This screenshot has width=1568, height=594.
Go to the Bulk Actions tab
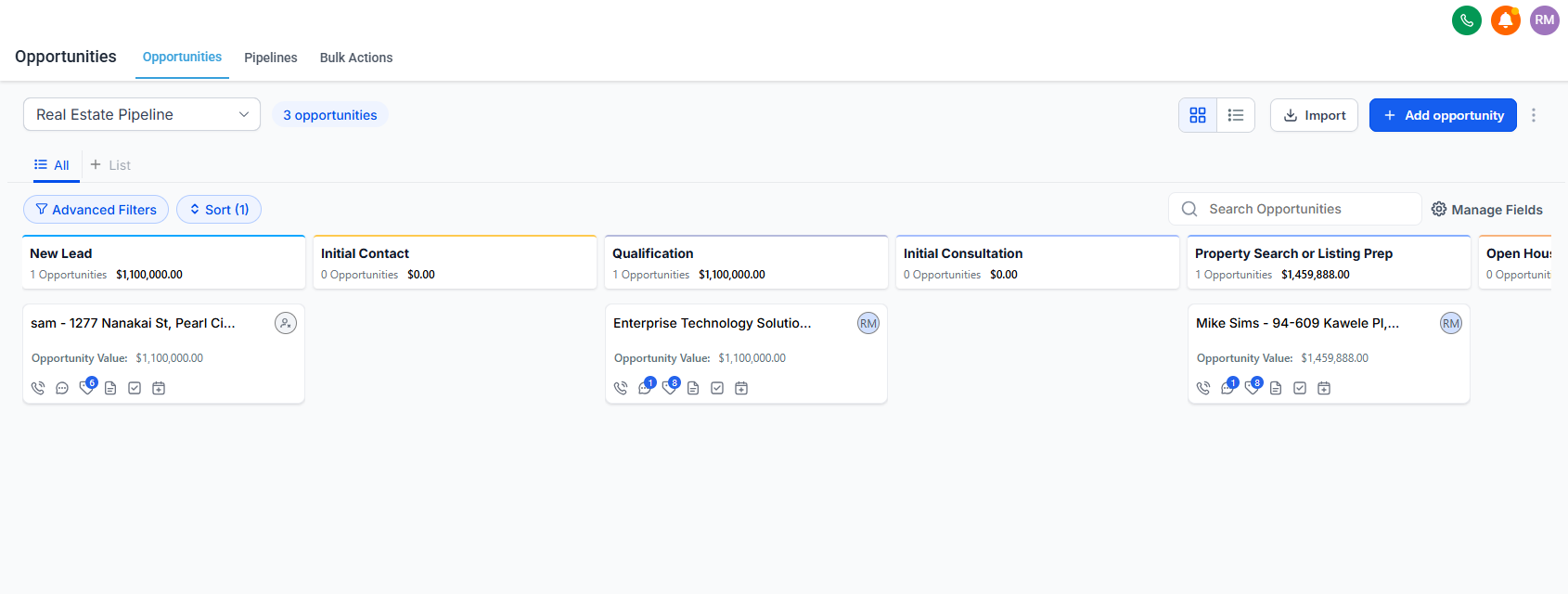point(356,58)
